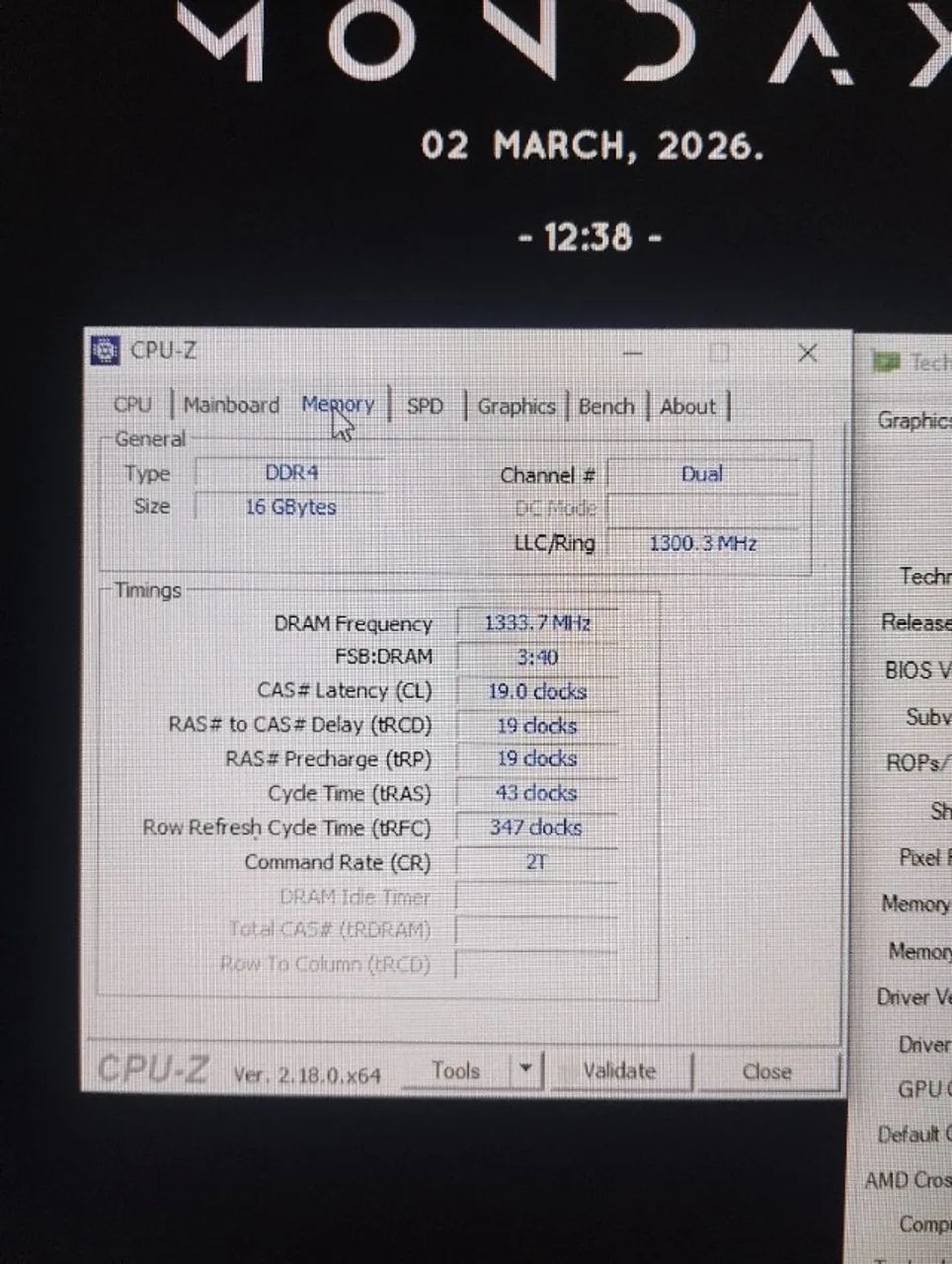Select the CAS# Latency 19.0 clocks value
Screen dimensions: 952x1264
pyautogui.click(x=537, y=691)
